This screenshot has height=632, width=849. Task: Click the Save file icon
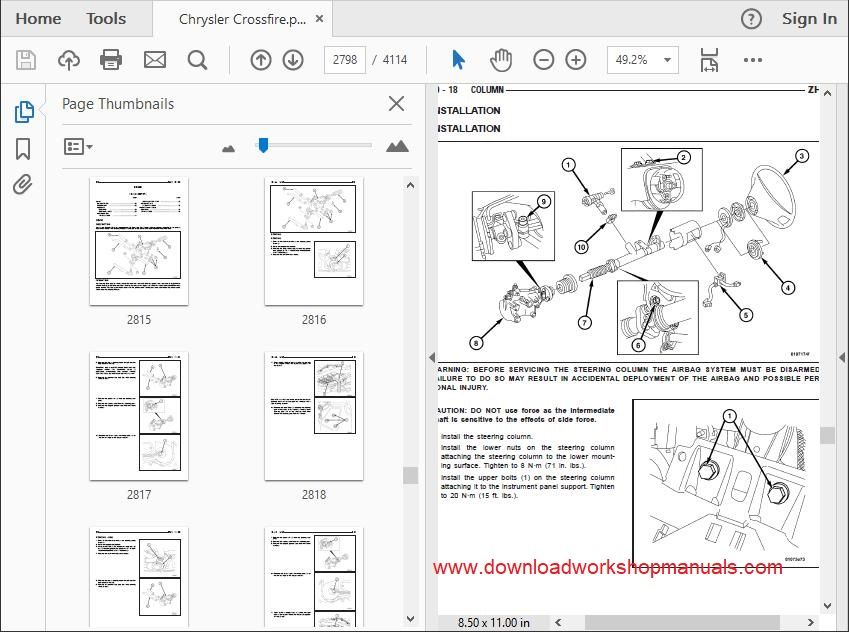pos(25,60)
